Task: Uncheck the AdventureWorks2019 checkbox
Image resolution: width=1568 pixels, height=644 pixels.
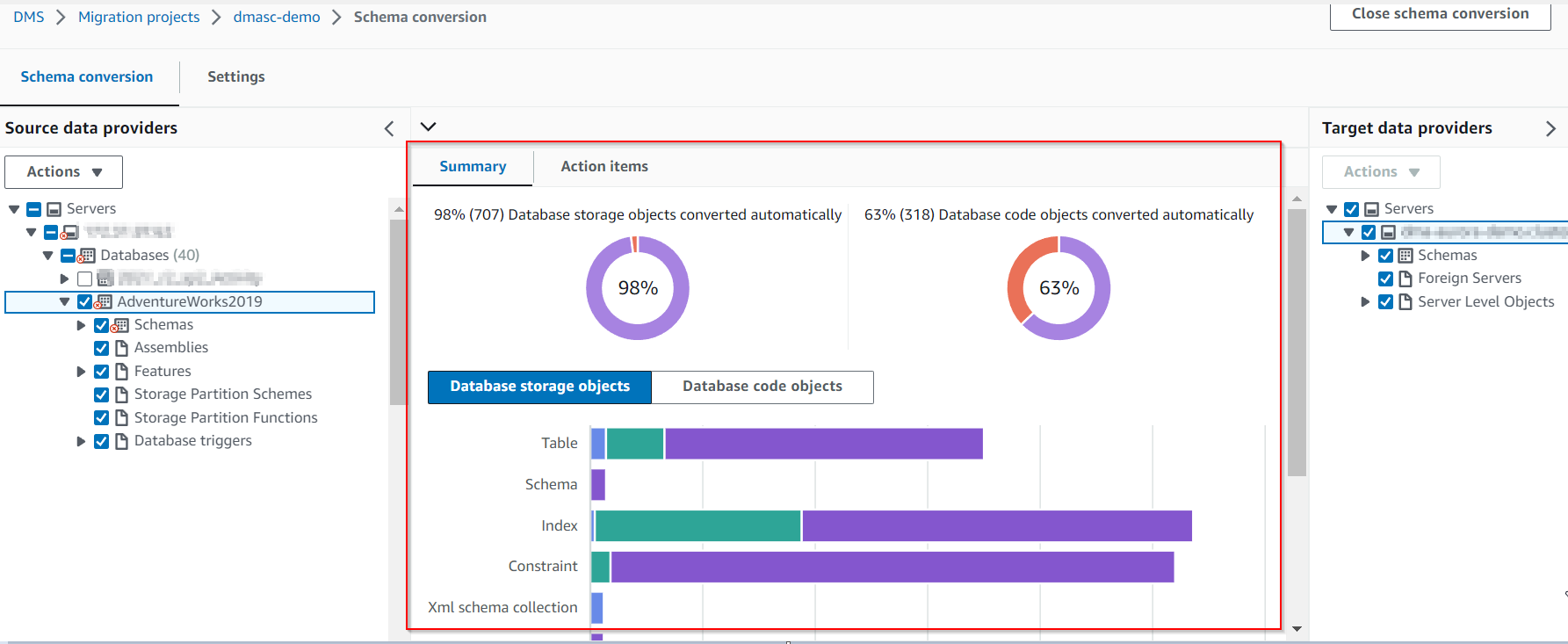Action: (84, 302)
